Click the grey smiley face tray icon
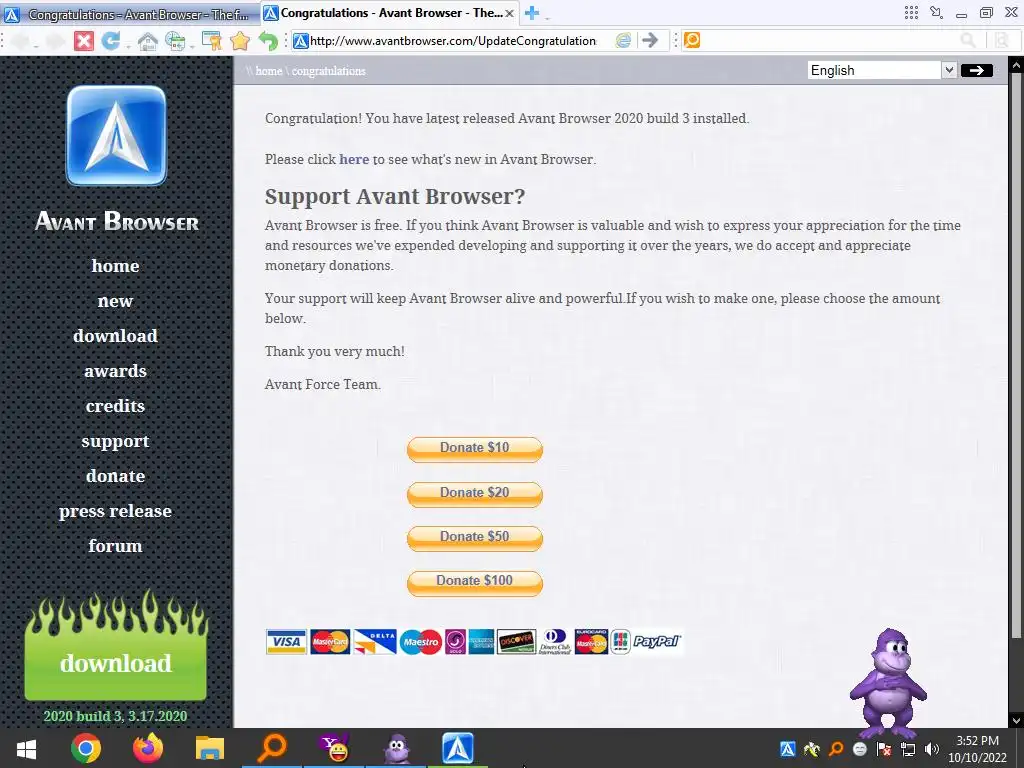This screenshot has width=1024, height=768. click(x=860, y=749)
